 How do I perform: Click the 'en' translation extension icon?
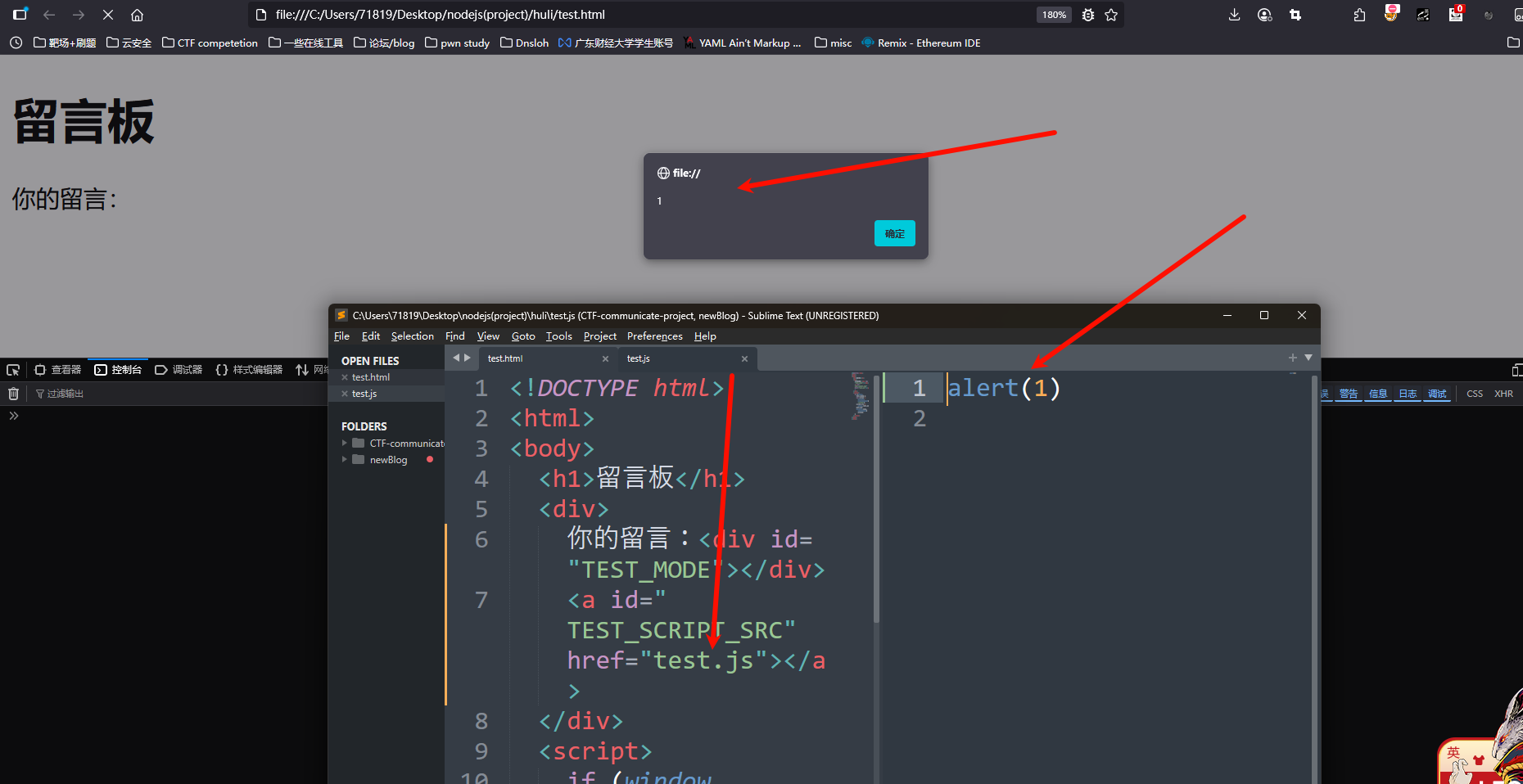click(x=1423, y=15)
